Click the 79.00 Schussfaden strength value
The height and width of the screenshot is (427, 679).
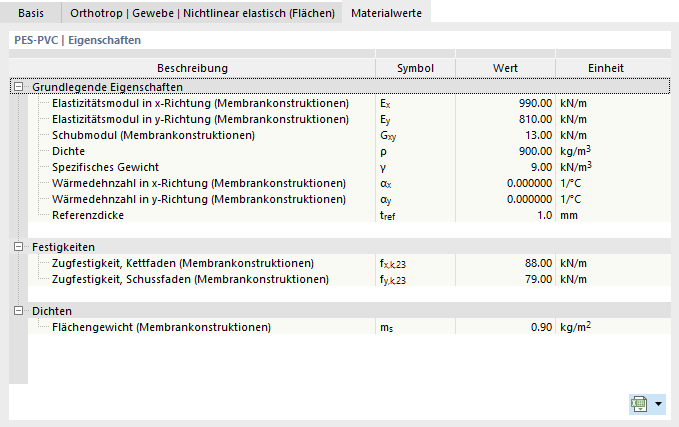tap(505, 279)
